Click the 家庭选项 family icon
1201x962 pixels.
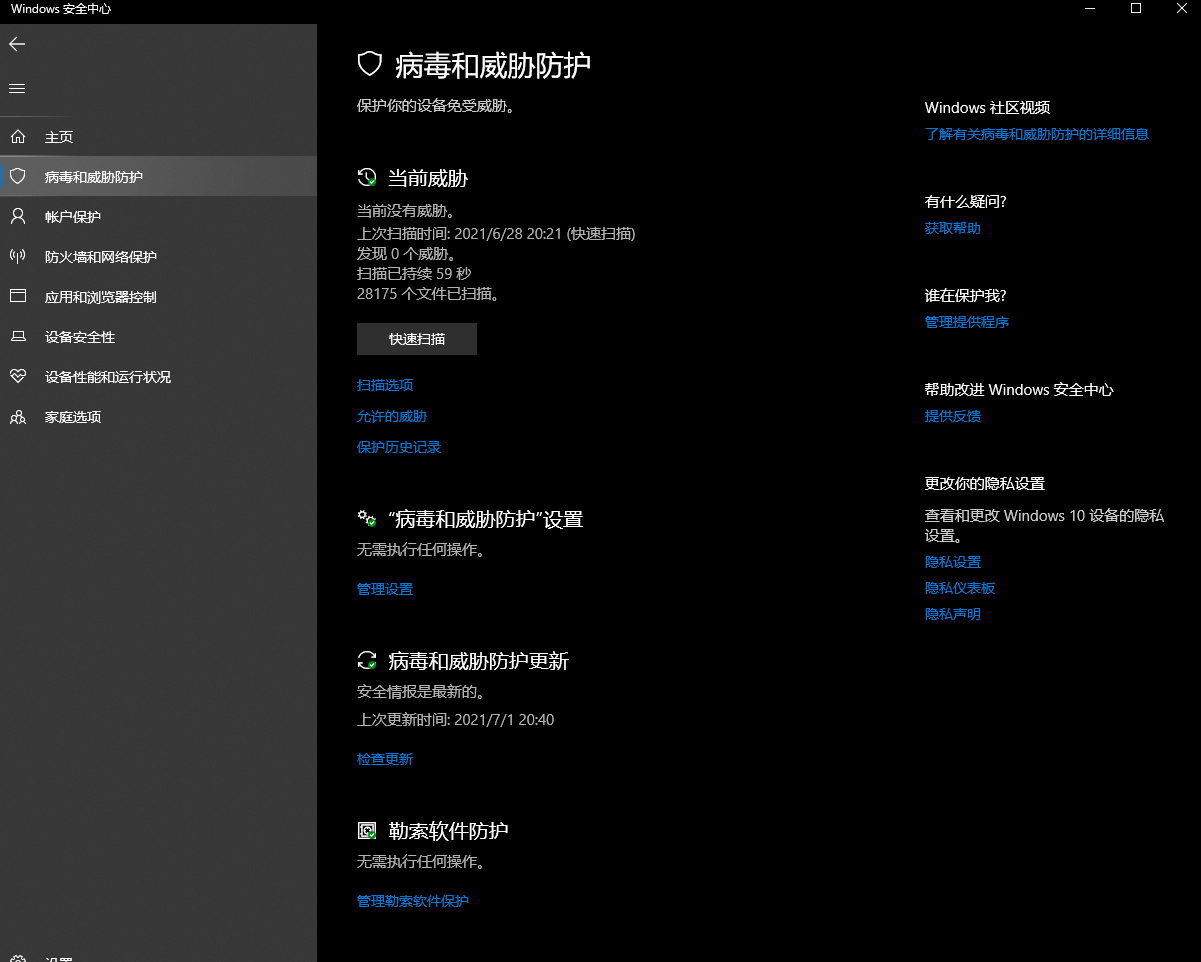point(17,417)
